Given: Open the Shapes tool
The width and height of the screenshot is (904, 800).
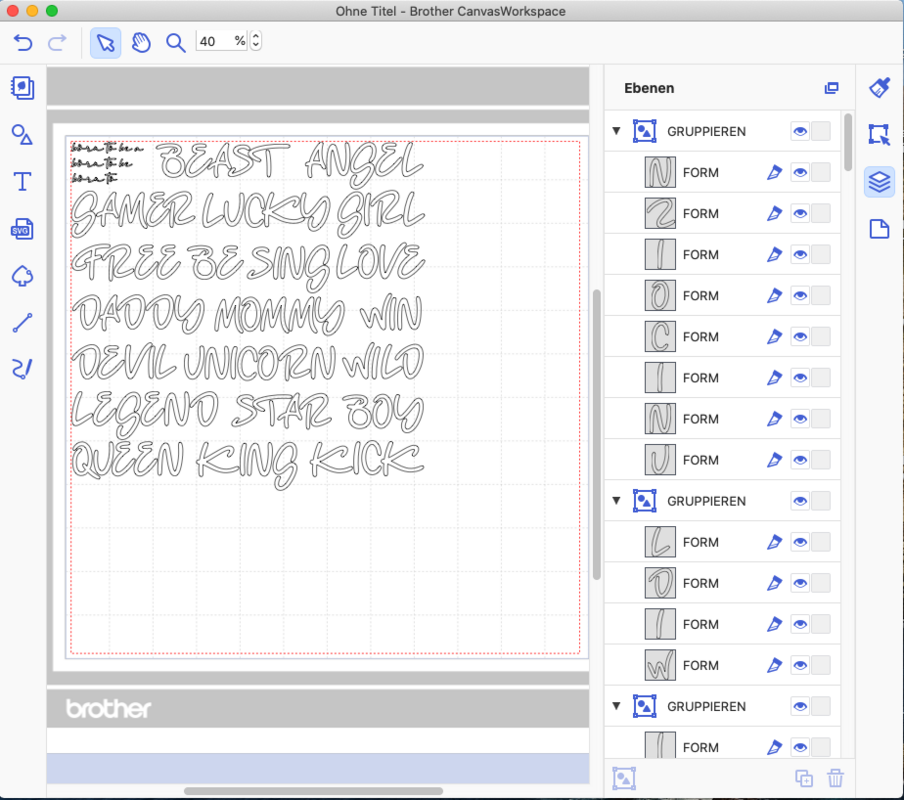Looking at the screenshot, I should (x=22, y=135).
